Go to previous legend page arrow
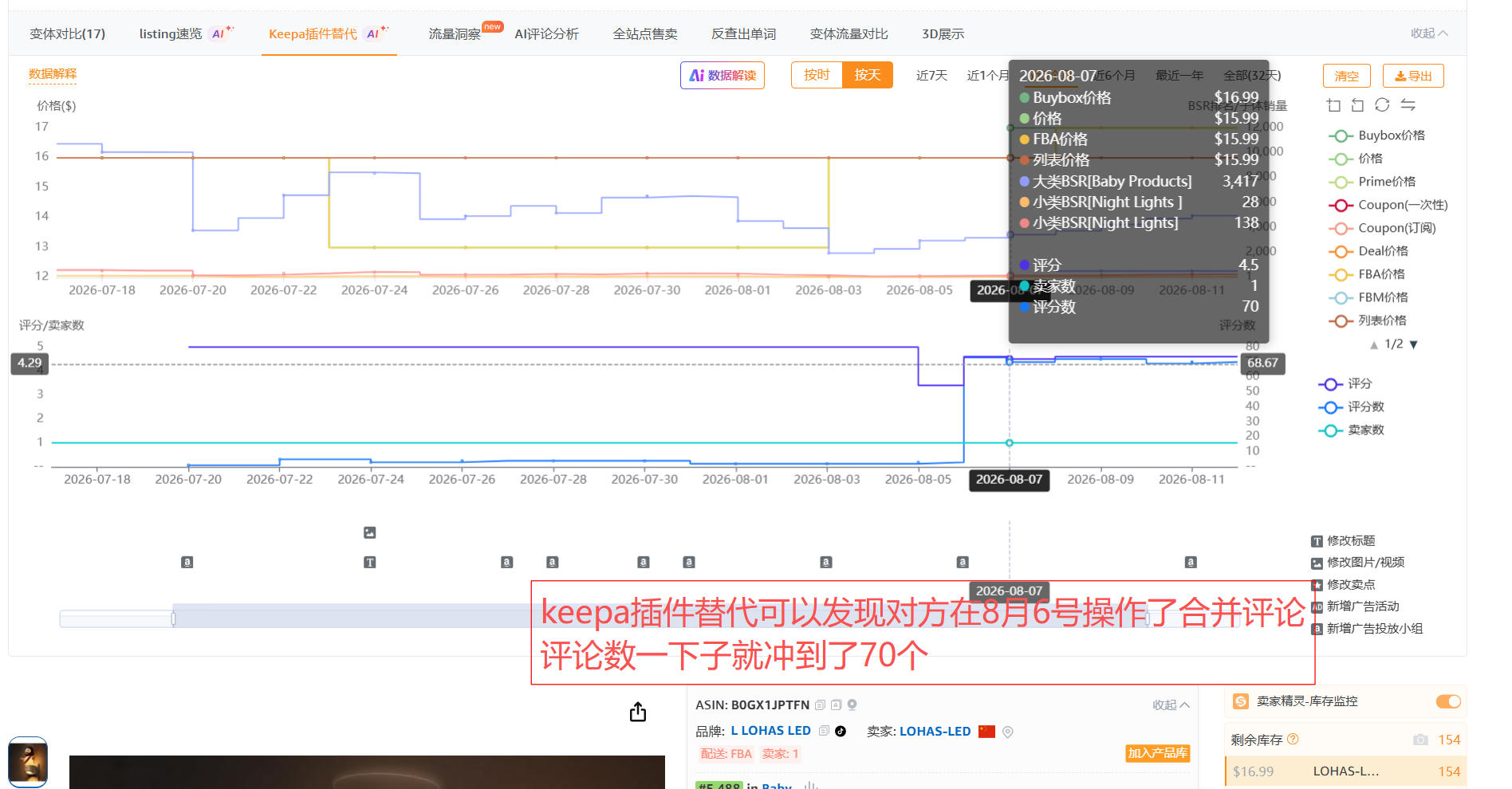 tap(1374, 345)
